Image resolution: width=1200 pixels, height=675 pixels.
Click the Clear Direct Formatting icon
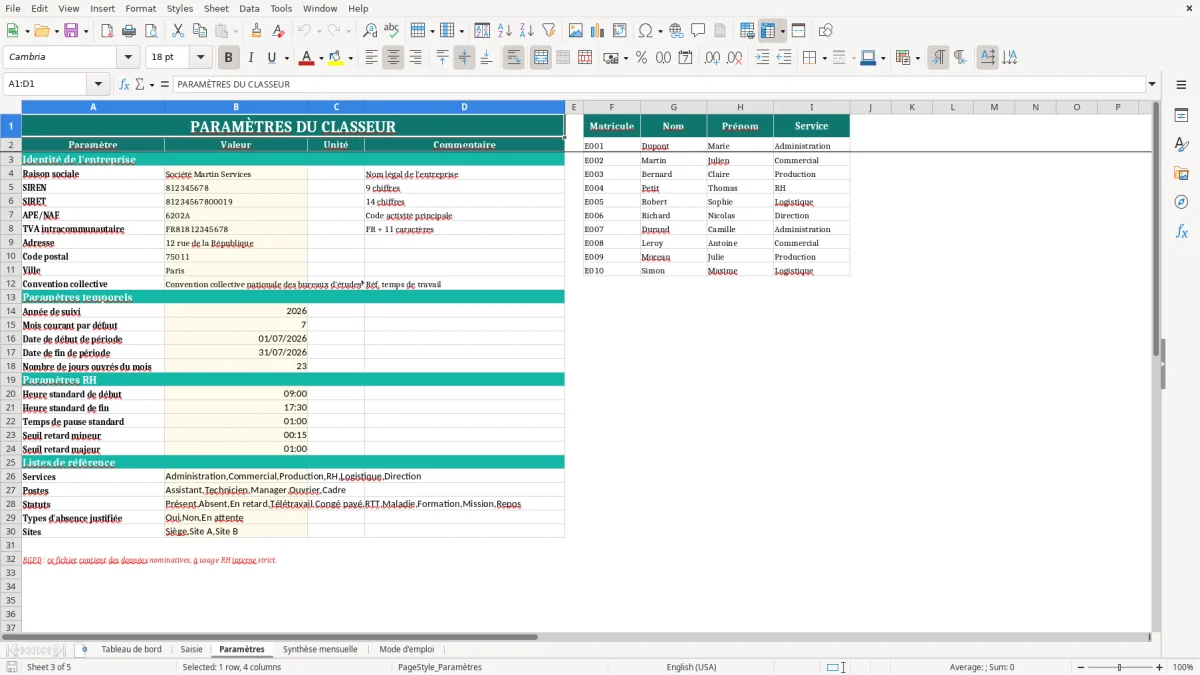(x=278, y=31)
